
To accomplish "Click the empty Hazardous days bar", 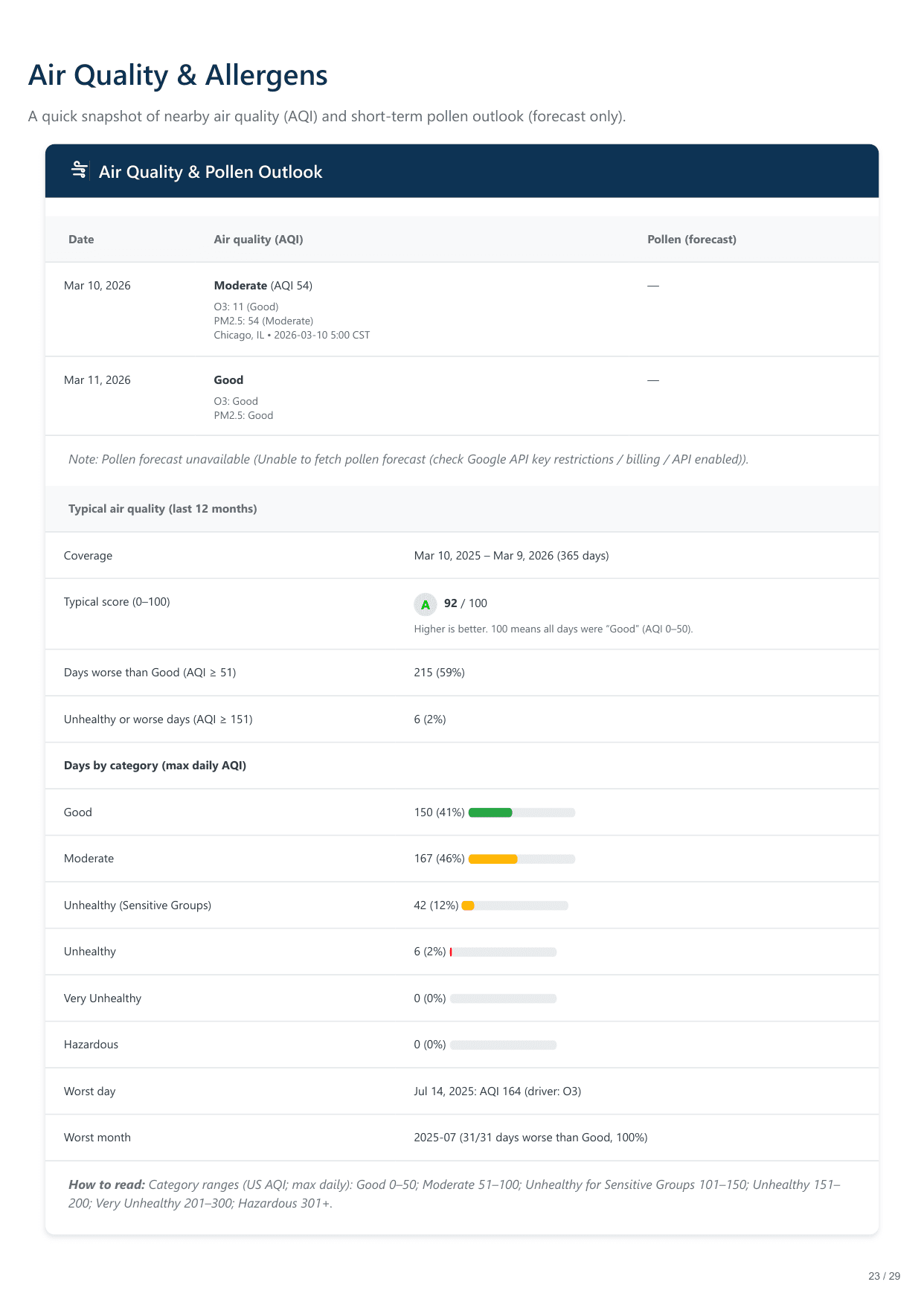I will point(503,1045).
